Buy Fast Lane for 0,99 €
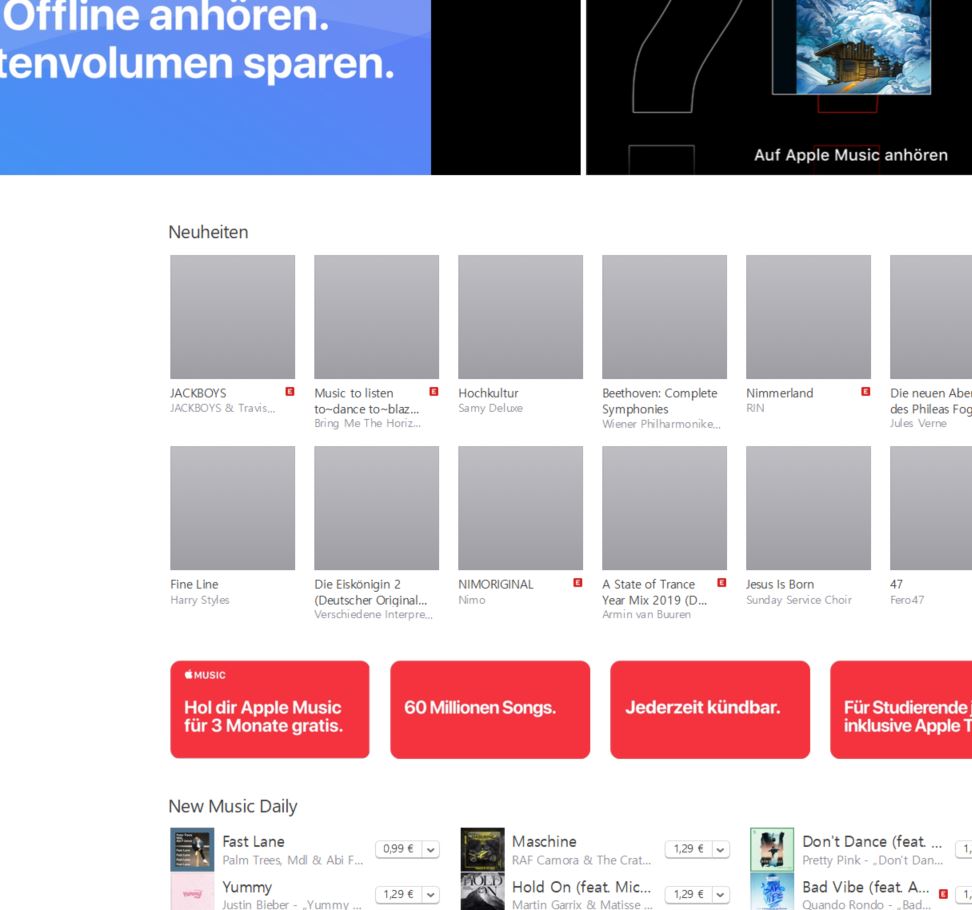Viewport: 972px width, 910px height. click(x=398, y=849)
